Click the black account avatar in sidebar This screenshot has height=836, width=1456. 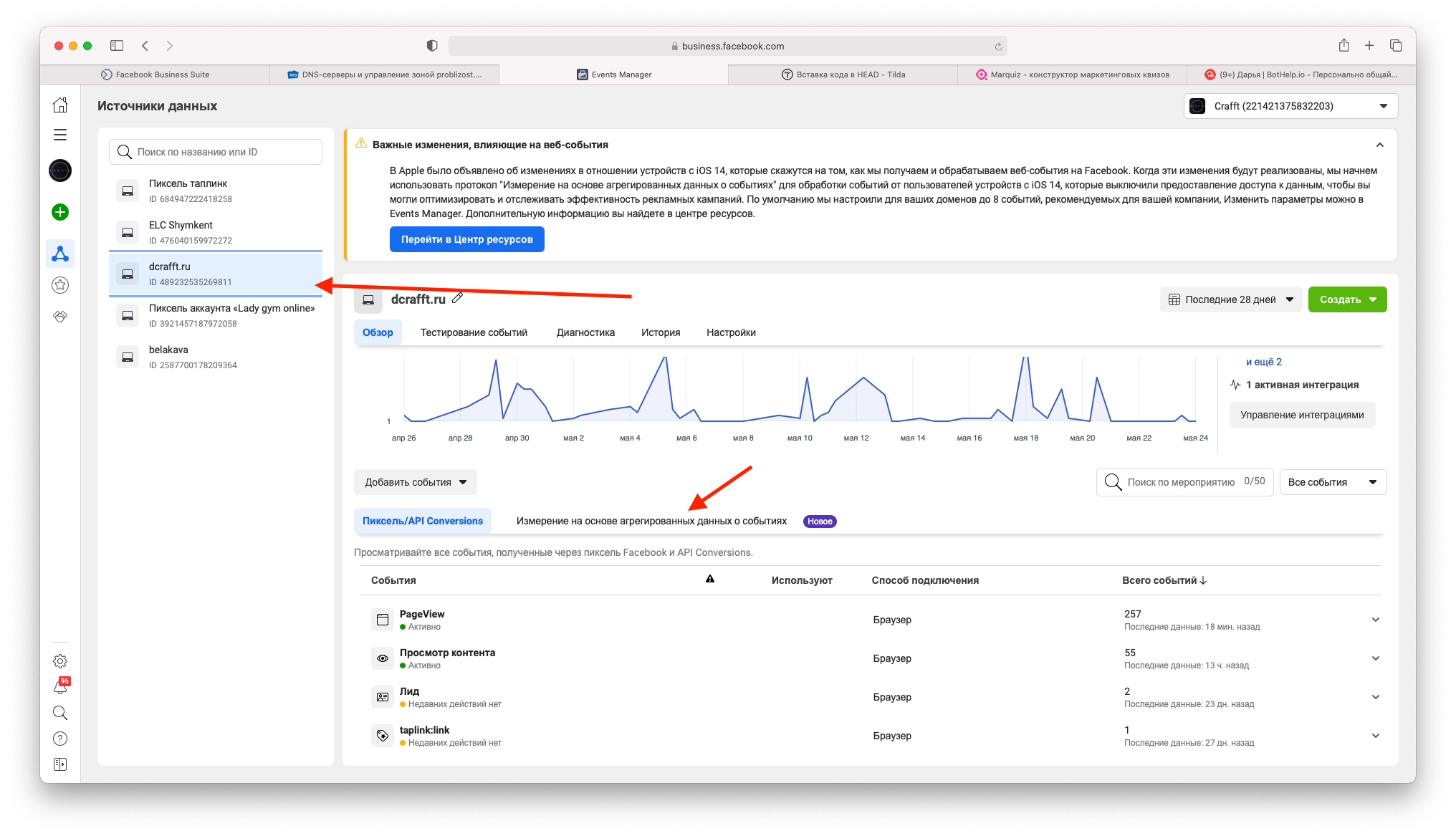[60, 170]
